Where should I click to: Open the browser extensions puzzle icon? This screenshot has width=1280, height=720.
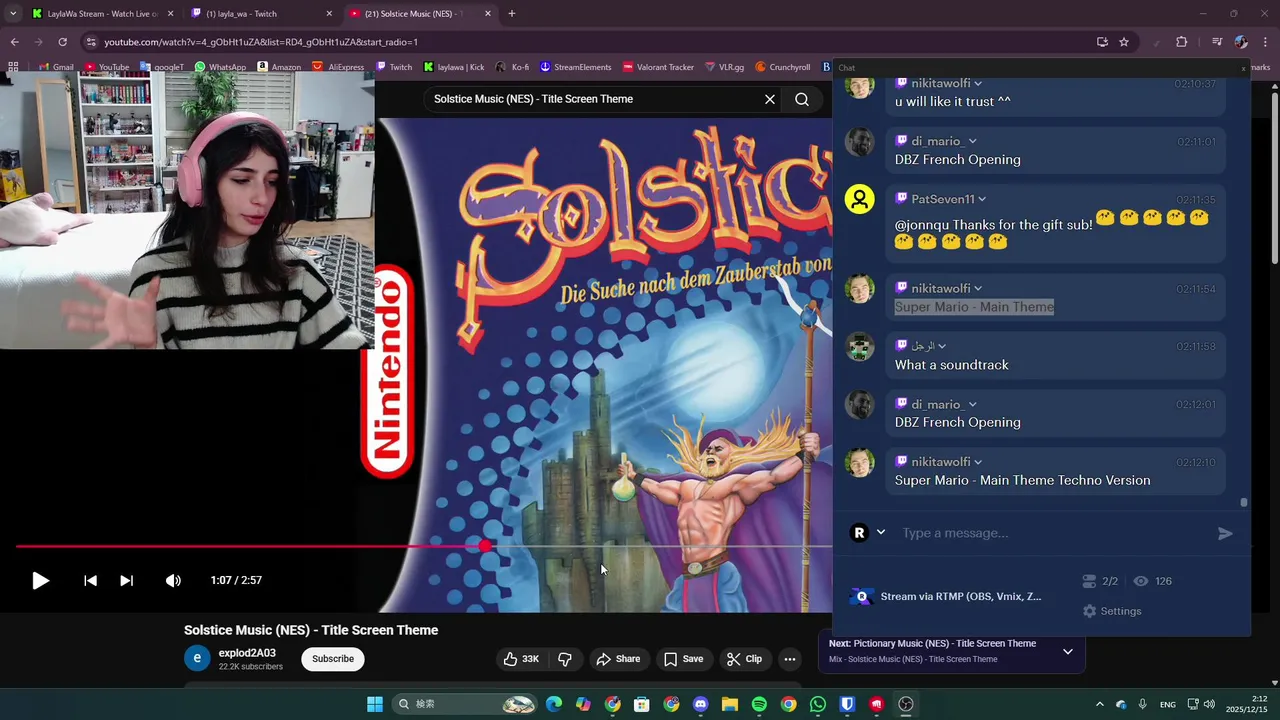click(x=1181, y=42)
